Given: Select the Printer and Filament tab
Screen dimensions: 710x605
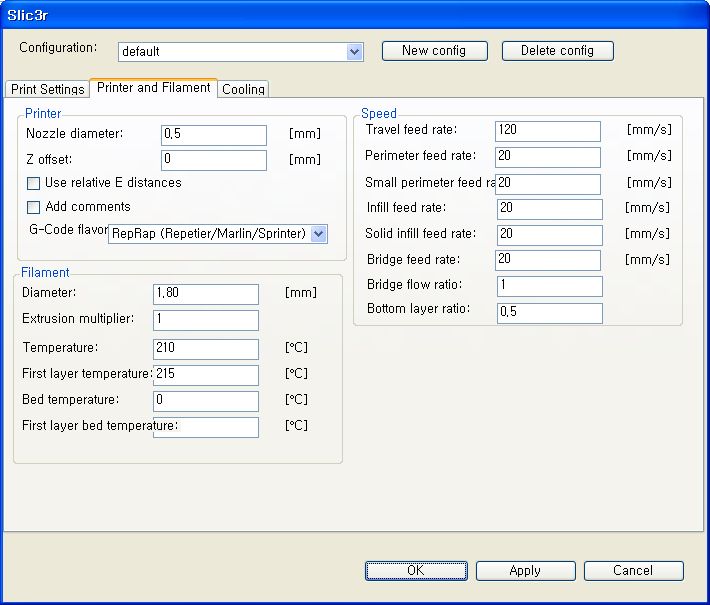Looking at the screenshot, I should tap(153, 88).
